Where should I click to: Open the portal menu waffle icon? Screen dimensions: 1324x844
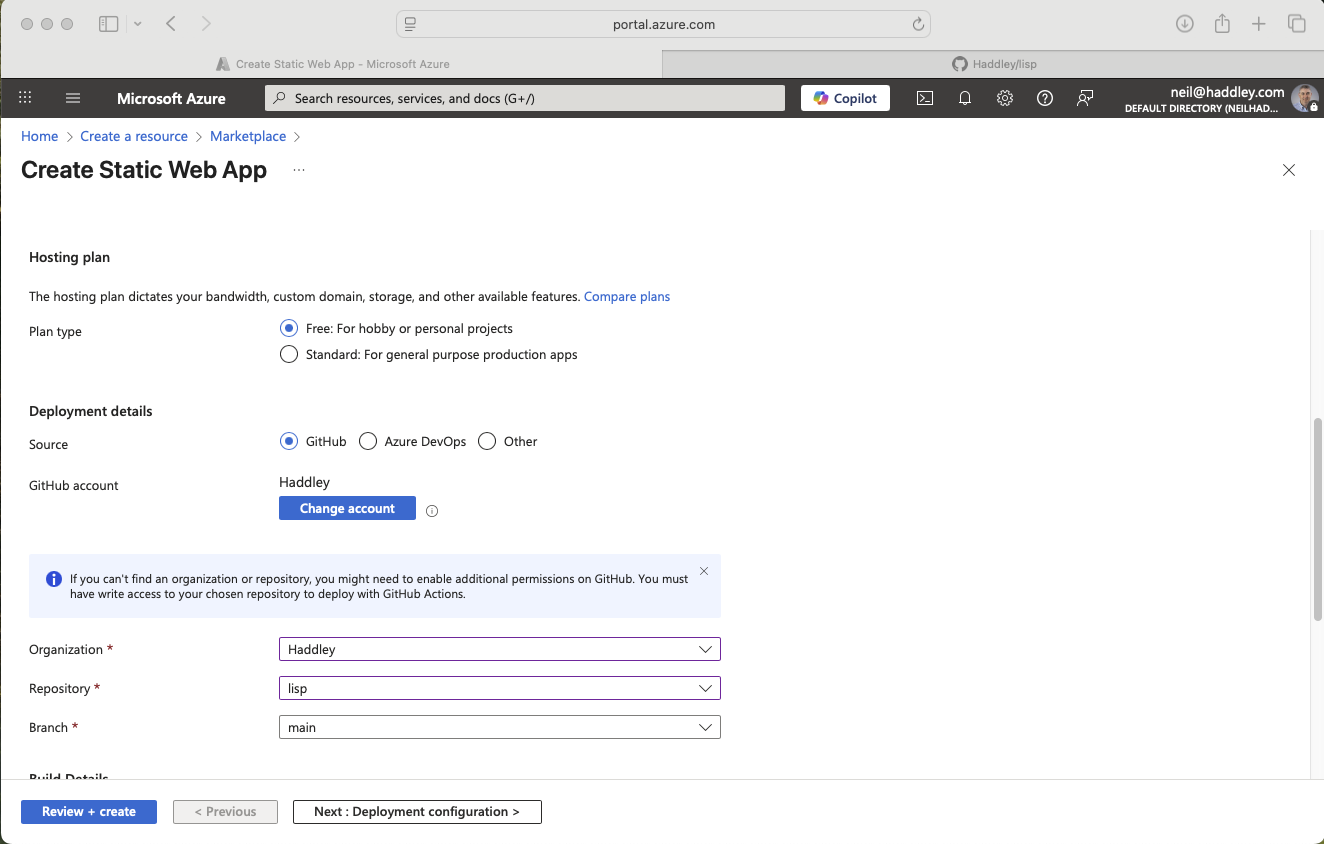[25, 97]
